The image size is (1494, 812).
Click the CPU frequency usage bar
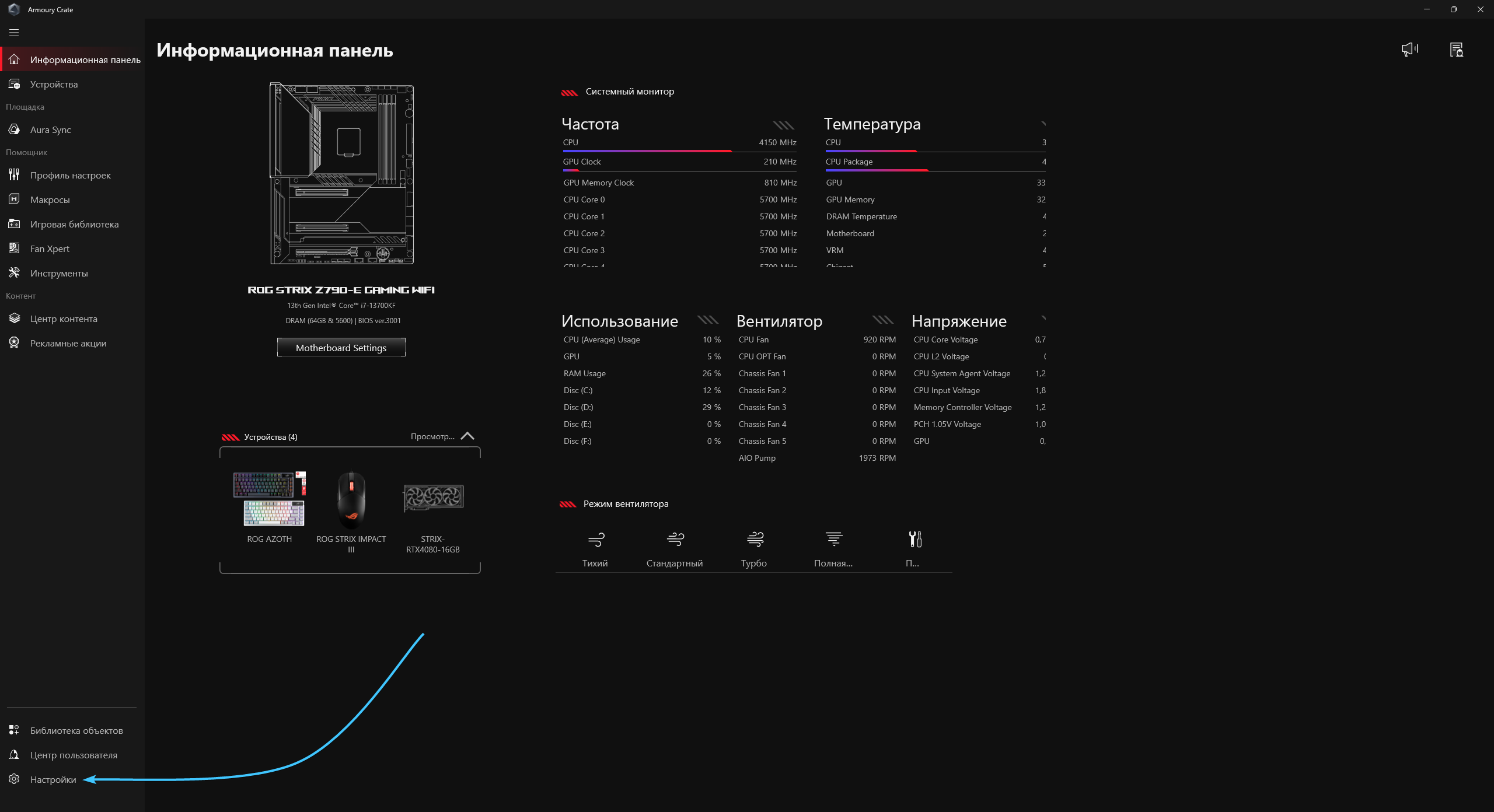coord(679,151)
